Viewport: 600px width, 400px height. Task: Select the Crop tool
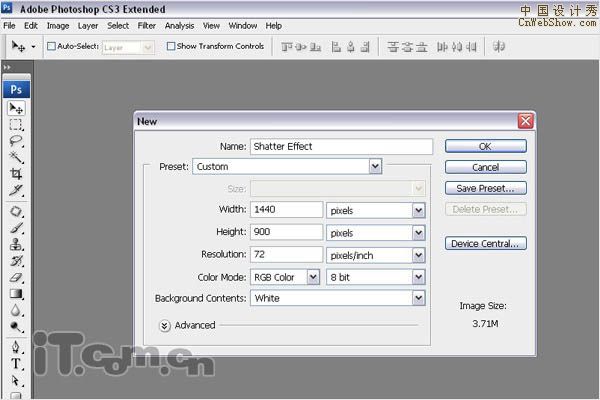pyautogui.click(x=16, y=174)
